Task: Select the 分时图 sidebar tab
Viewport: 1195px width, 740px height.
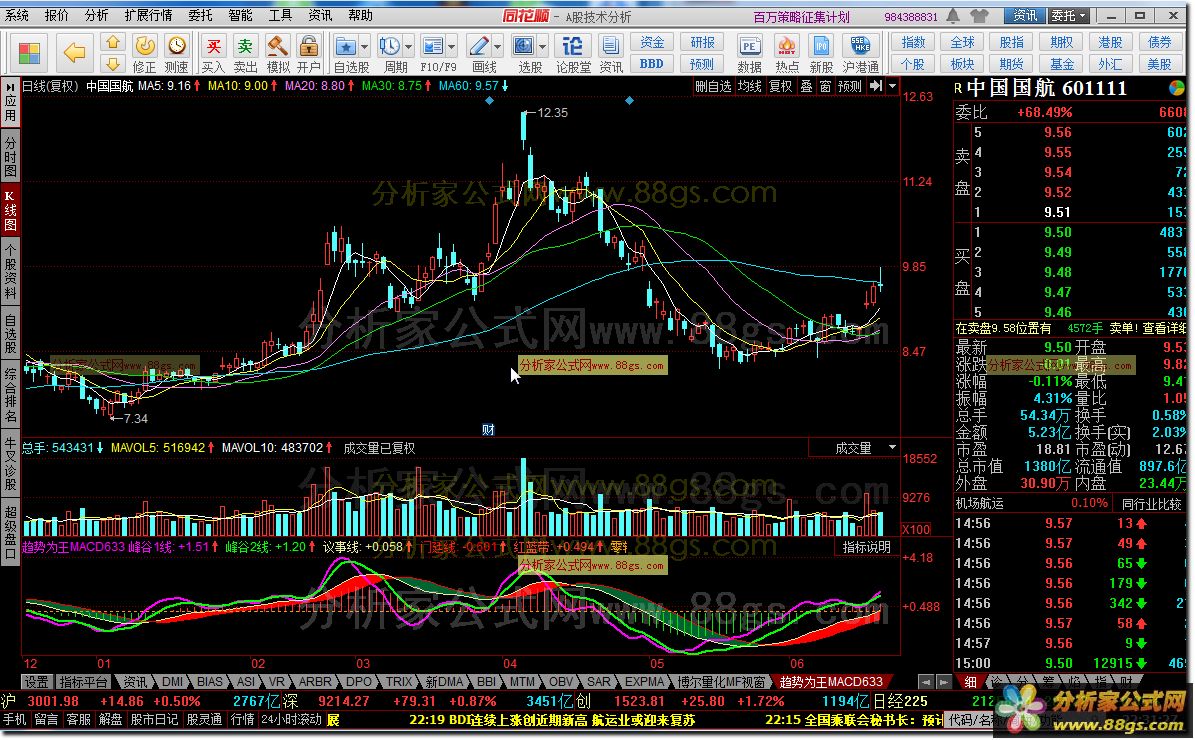Action: click(10, 156)
